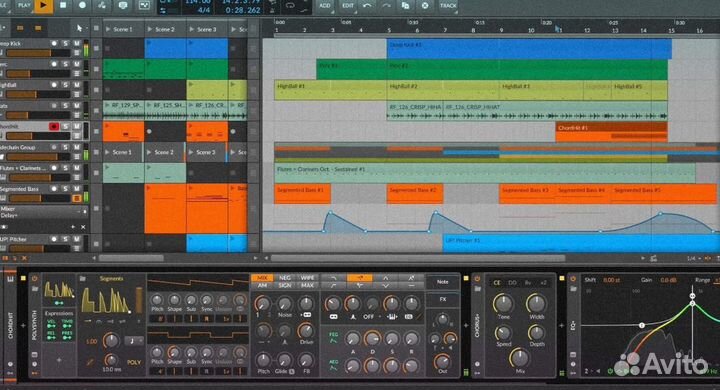Toggle the EQ+ device power icon
Viewport: 720px width, 390px height.
[573, 279]
